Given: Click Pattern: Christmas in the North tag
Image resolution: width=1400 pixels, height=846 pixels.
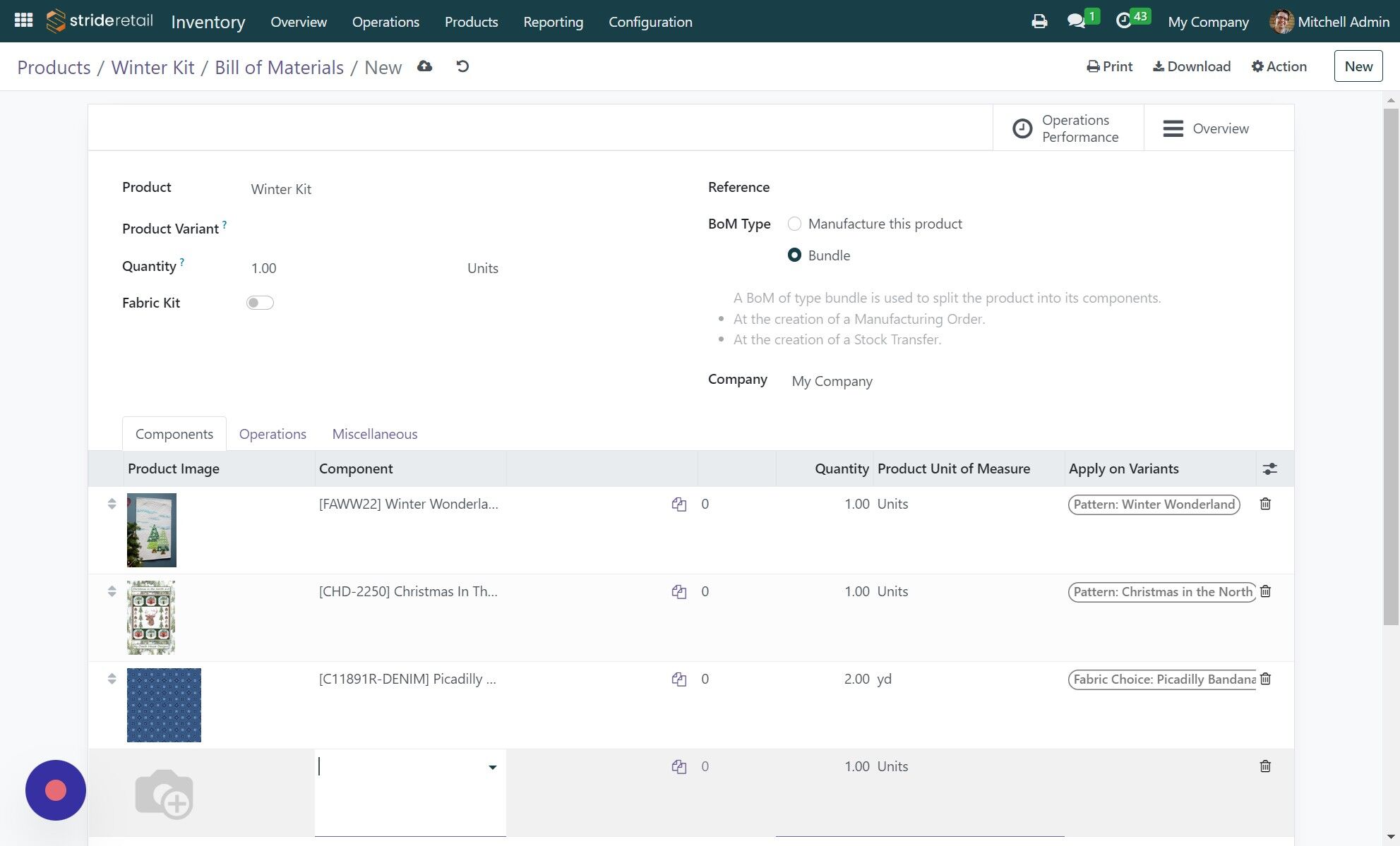Looking at the screenshot, I should (x=1162, y=592).
